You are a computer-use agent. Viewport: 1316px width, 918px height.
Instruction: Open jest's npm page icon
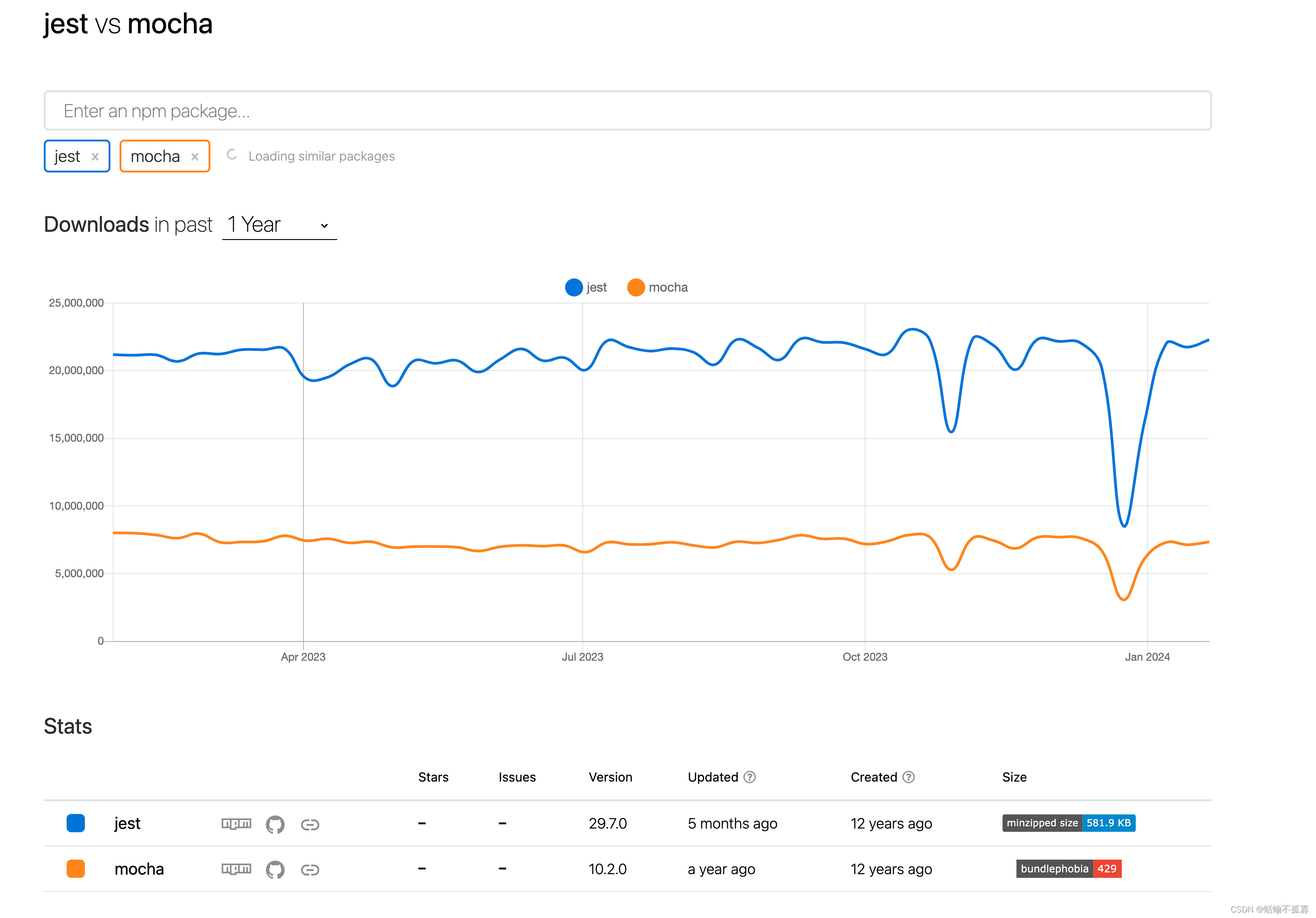coord(236,824)
